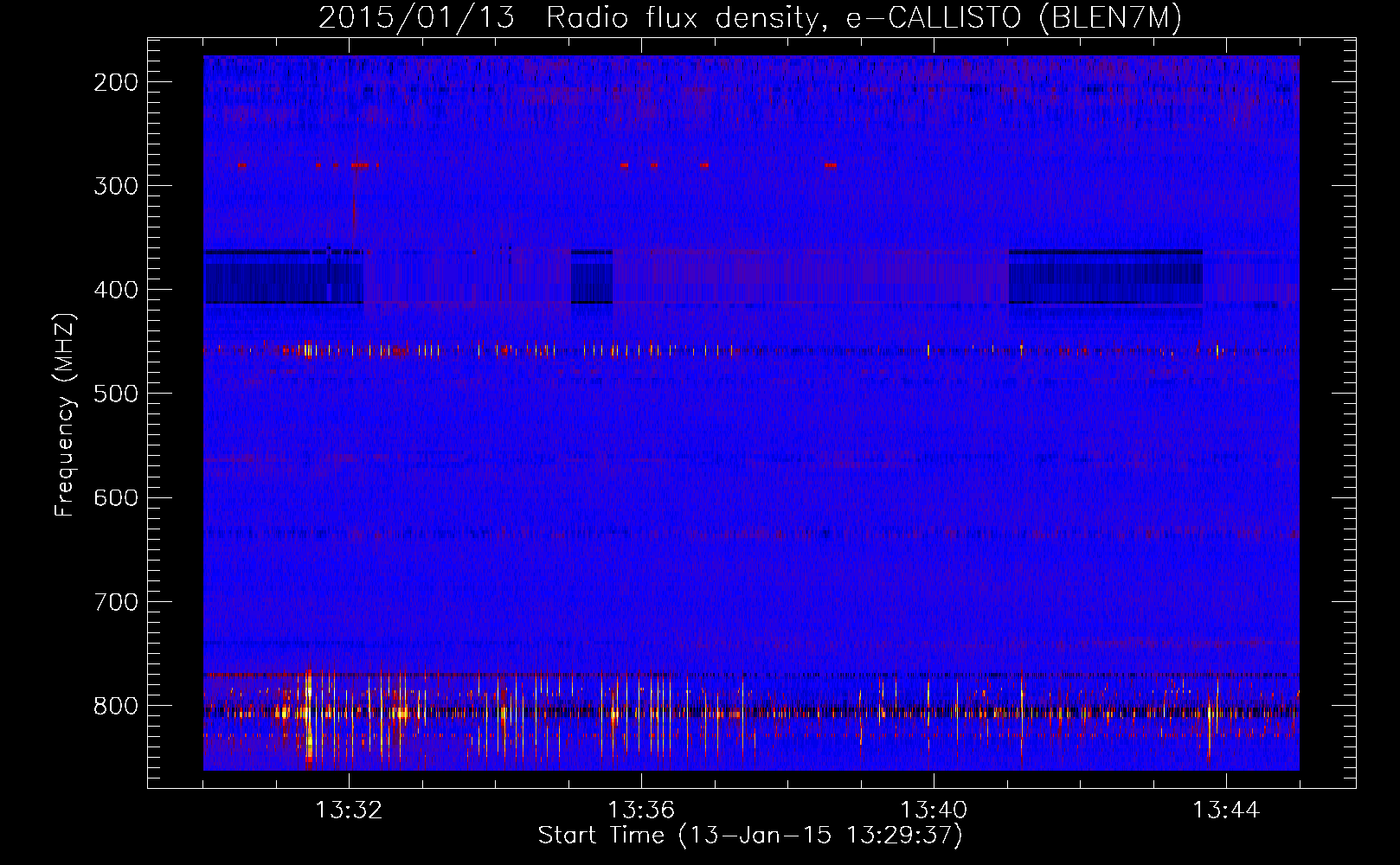
Task: Click the 'Start Time (13-Jan-15 13:29:37)' label
Action: pyautogui.click(x=750, y=836)
